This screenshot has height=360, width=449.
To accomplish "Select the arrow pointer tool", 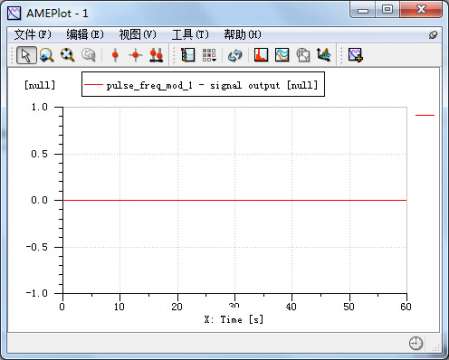I will (26, 55).
